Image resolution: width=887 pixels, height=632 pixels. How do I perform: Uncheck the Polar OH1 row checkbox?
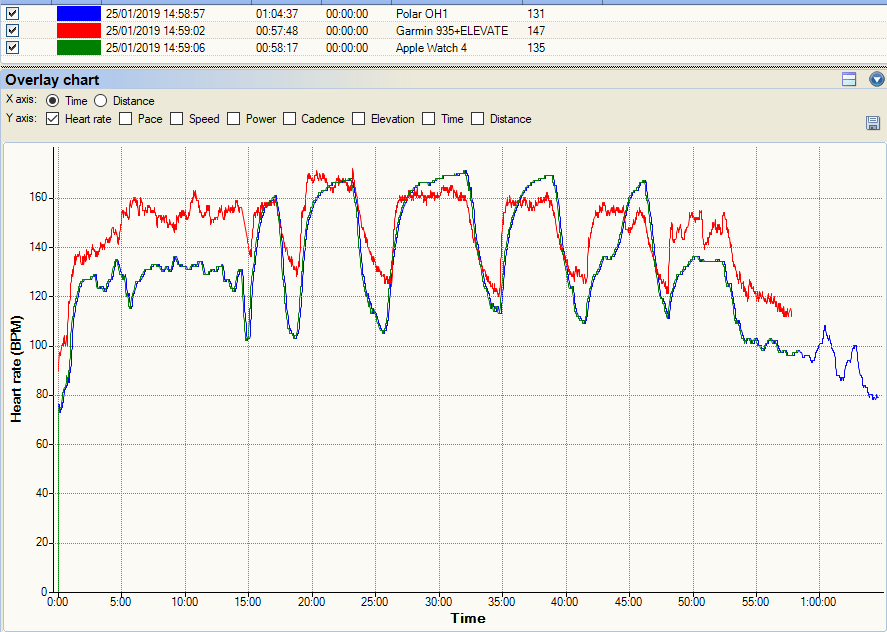coord(12,14)
